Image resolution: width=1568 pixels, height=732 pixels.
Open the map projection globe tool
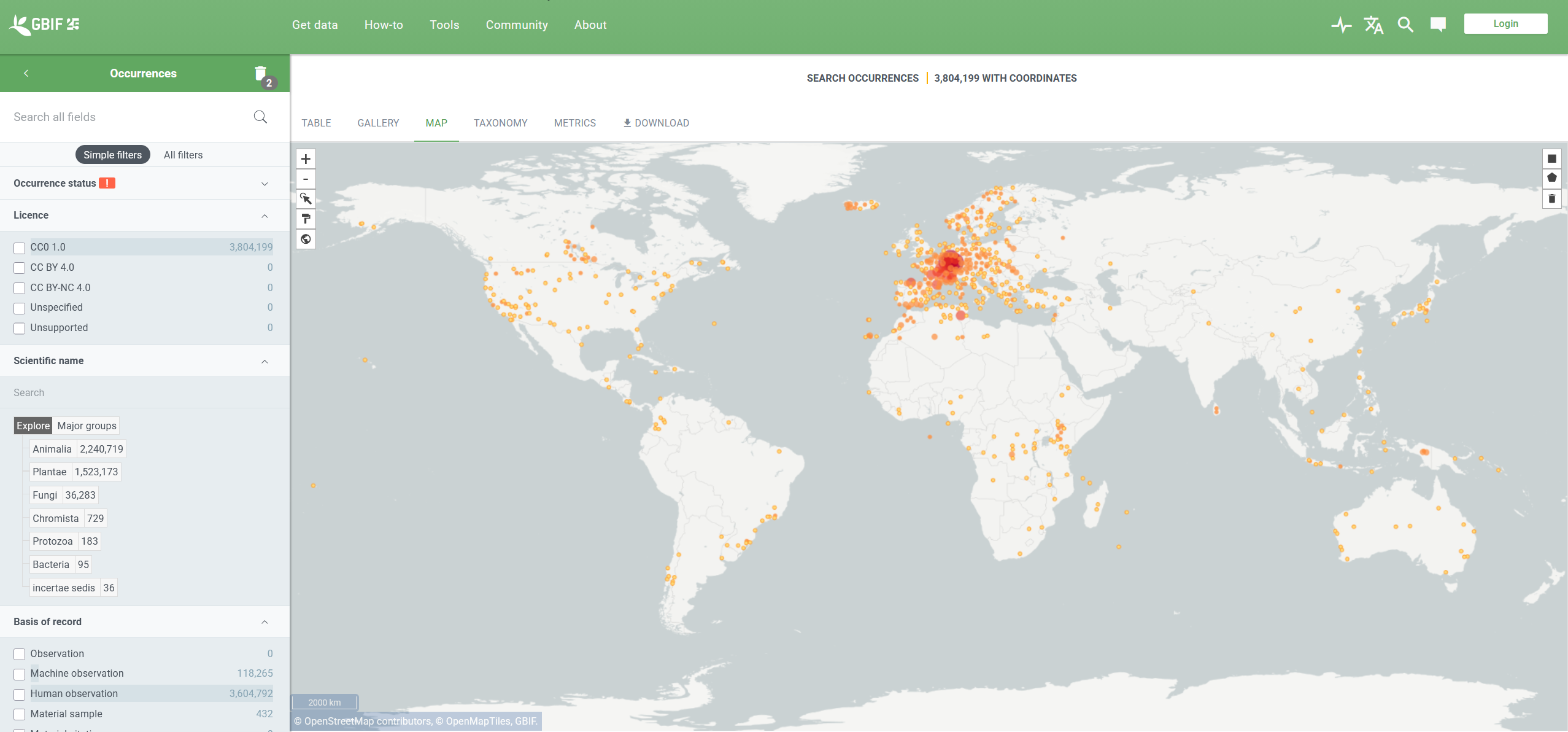pyautogui.click(x=306, y=239)
